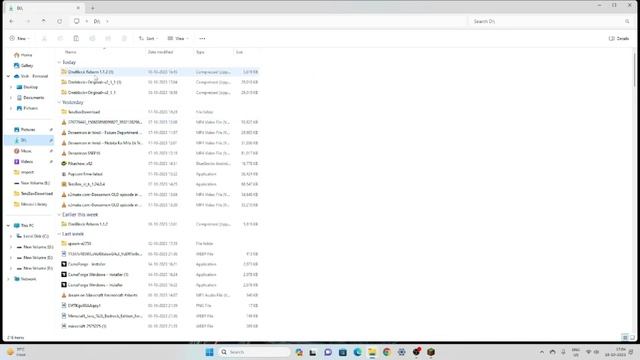This screenshot has height=360, width=640.
Task: Open the Windows Start menu
Action: tap(209, 352)
